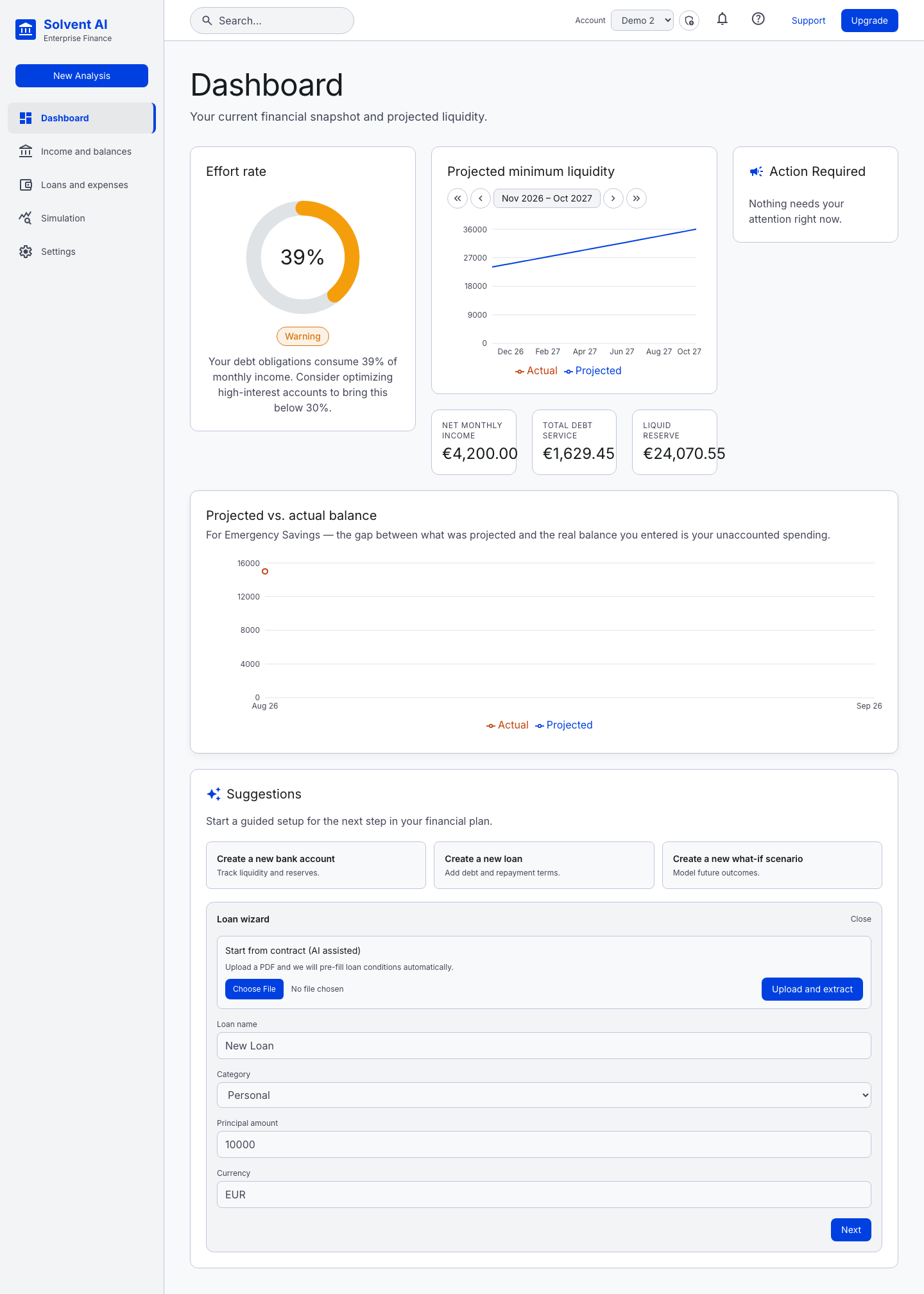Toggle Projected series in liquidity chart legend
This screenshot has width=924, height=1294.
pos(593,371)
